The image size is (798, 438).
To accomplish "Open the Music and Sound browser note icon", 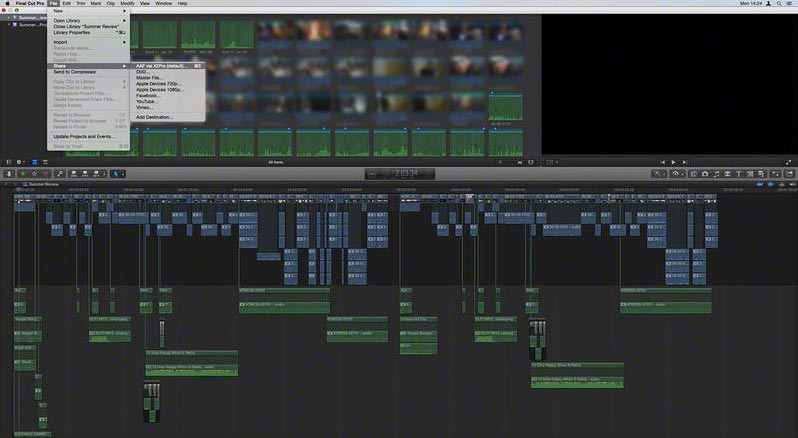I will [716, 174].
